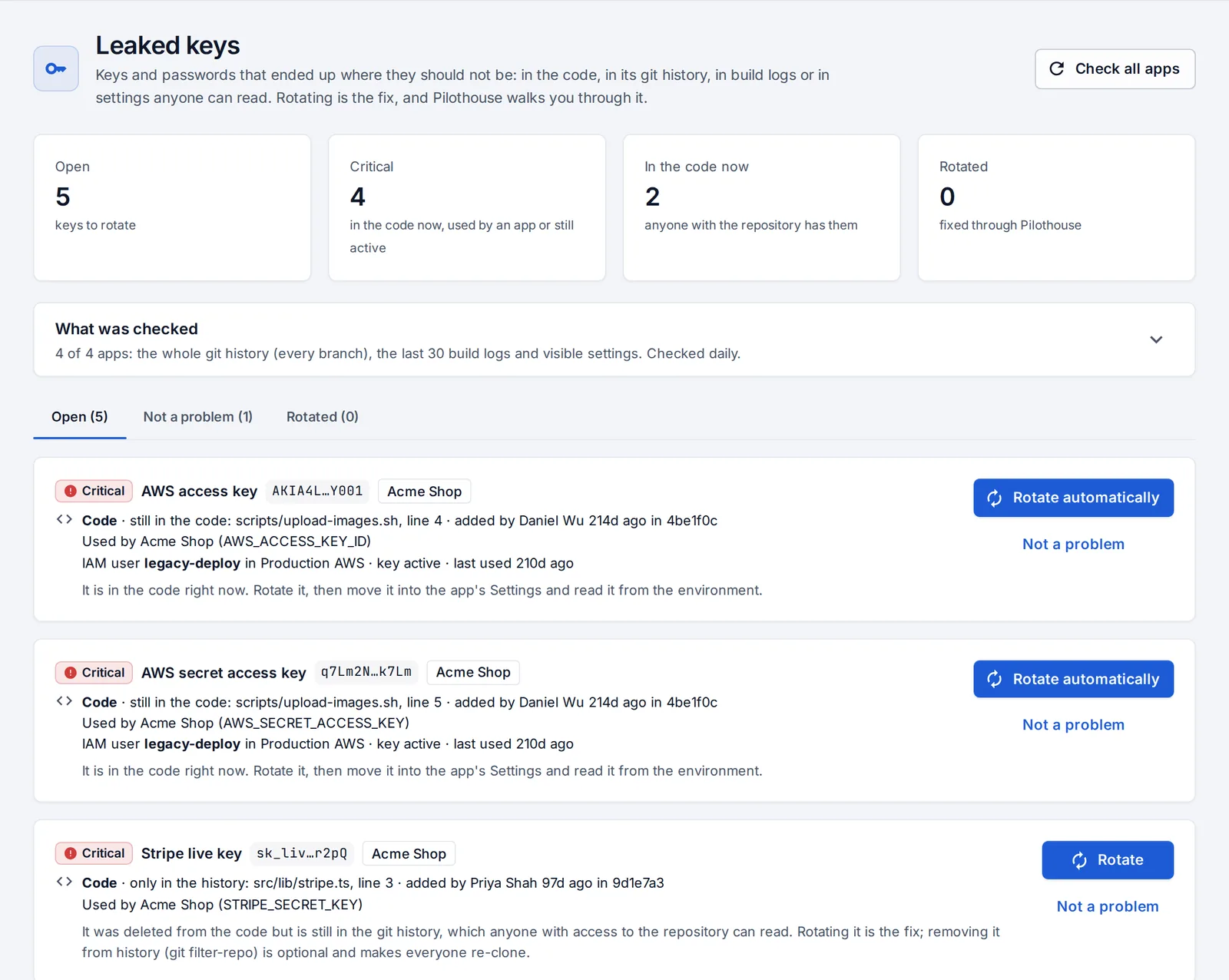This screenshot has width=1229, height=980.
Task: Click the Leaked keys page heading
Action: point(167,45)
